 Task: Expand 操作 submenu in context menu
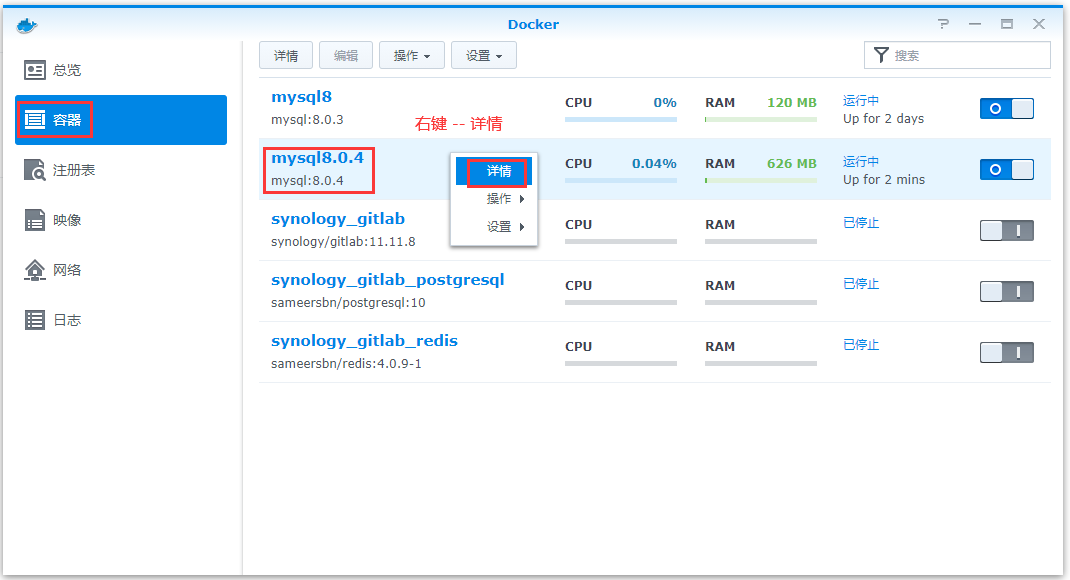coord(504,199)
